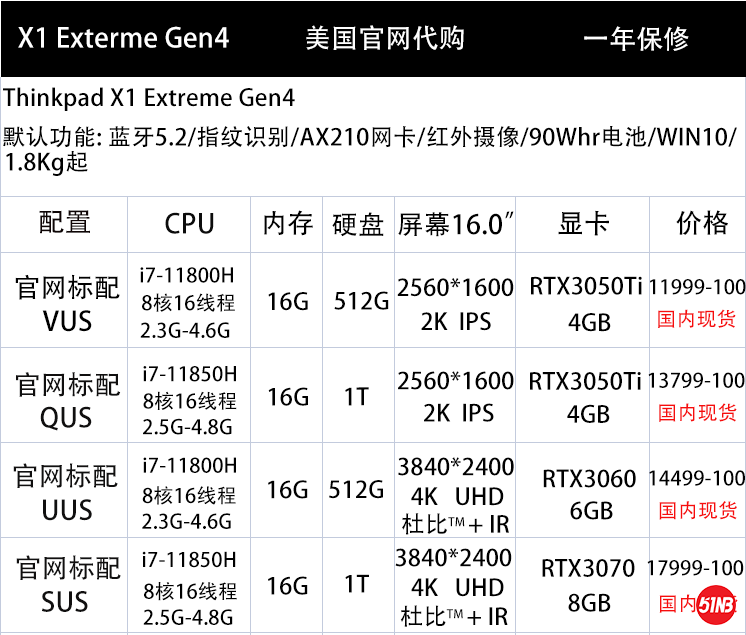Click the 11999-100 price value
The width and height of the screenshot is (746, 635).
tap(697, 287)
